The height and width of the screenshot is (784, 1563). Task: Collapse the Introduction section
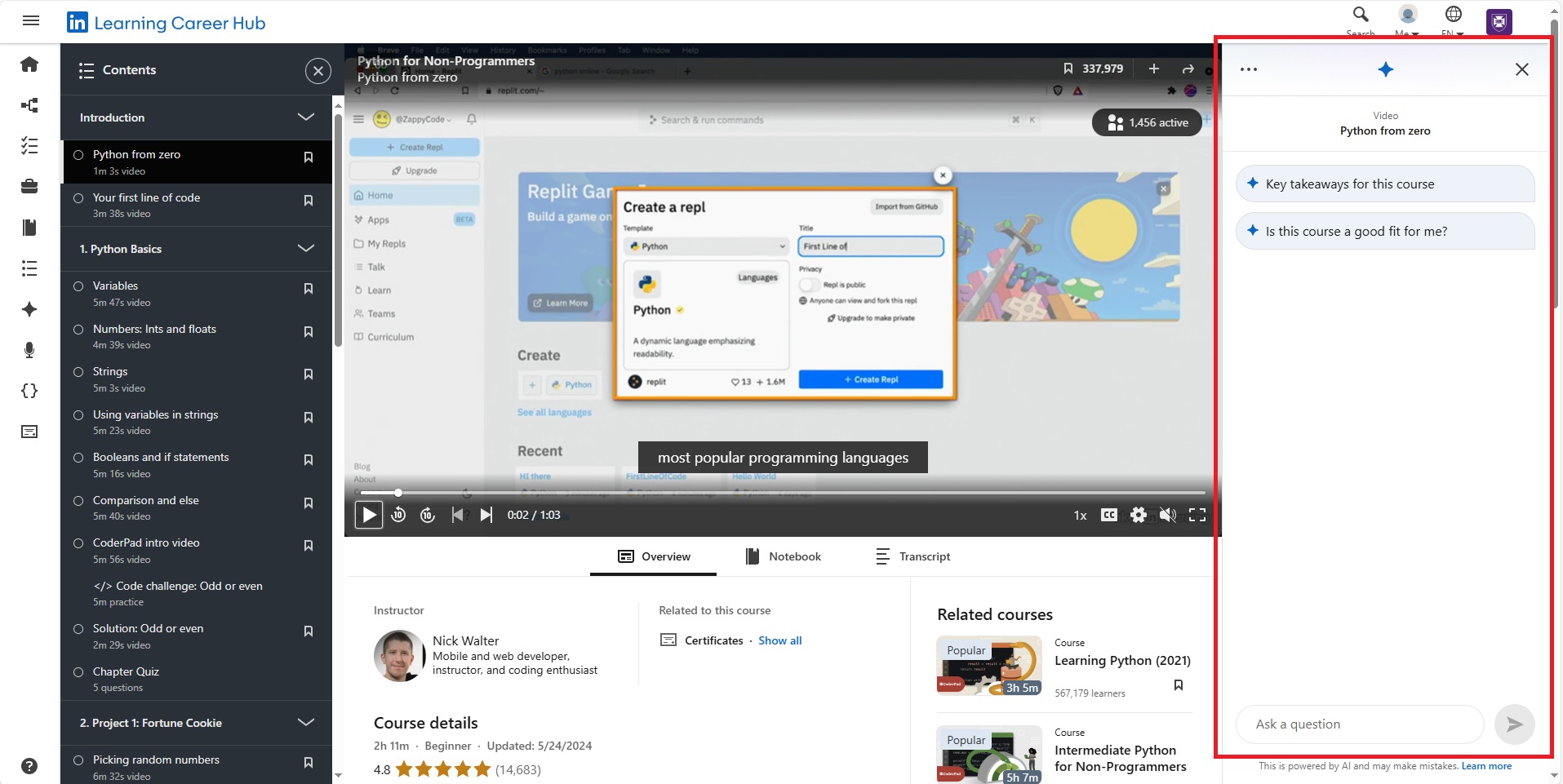coord(305,117)
